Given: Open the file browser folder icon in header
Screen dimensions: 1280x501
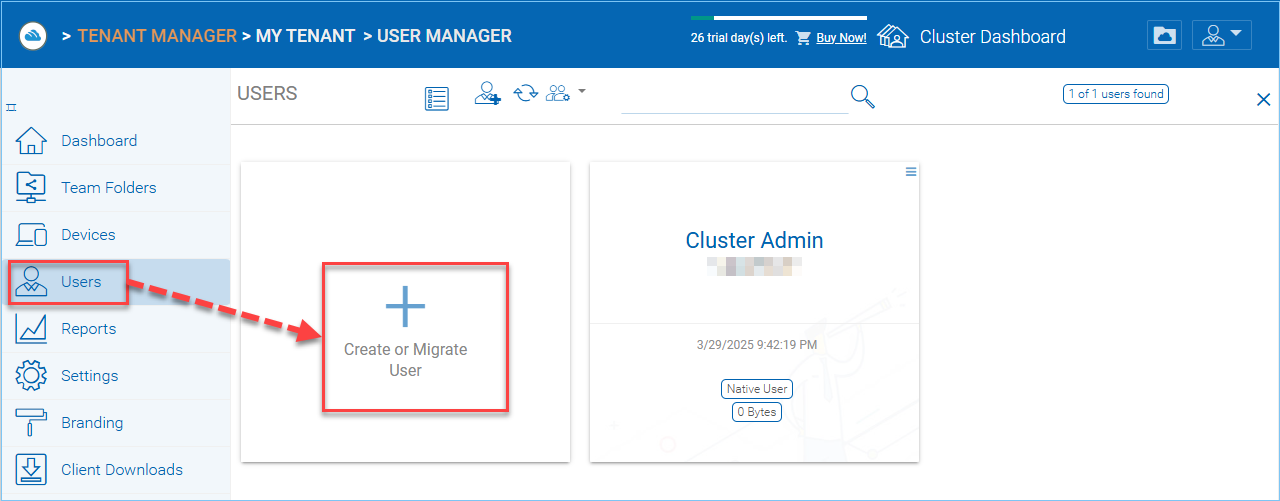Looking at the screenshot, I should pos(1164,36).
